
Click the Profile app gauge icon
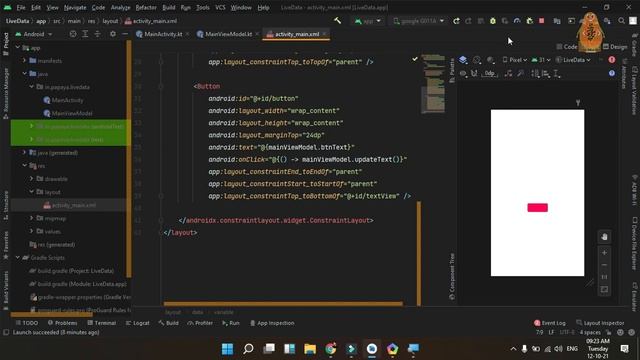pyautogui.click(x=517, y=21)
